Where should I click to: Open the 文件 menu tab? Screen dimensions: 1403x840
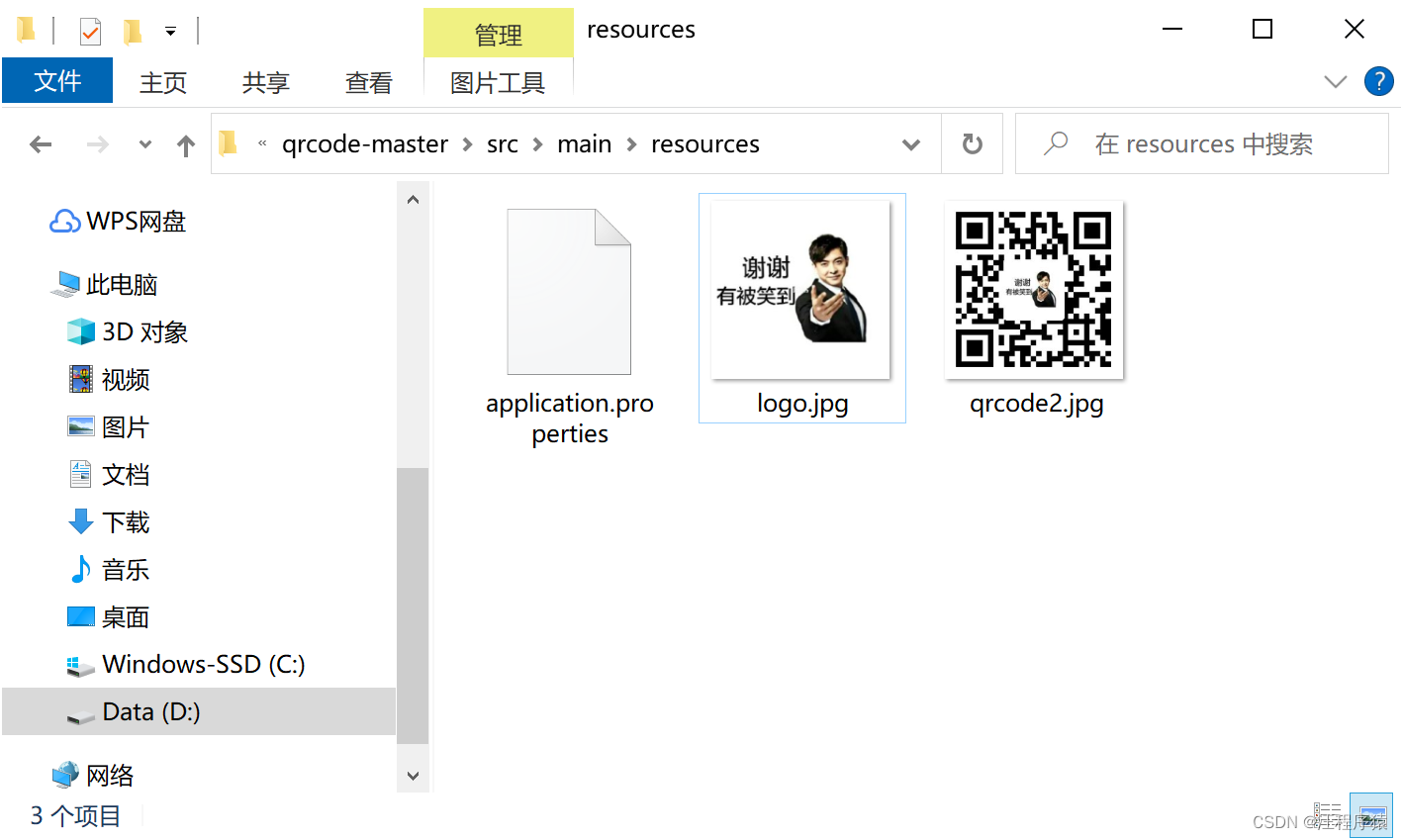57,81
